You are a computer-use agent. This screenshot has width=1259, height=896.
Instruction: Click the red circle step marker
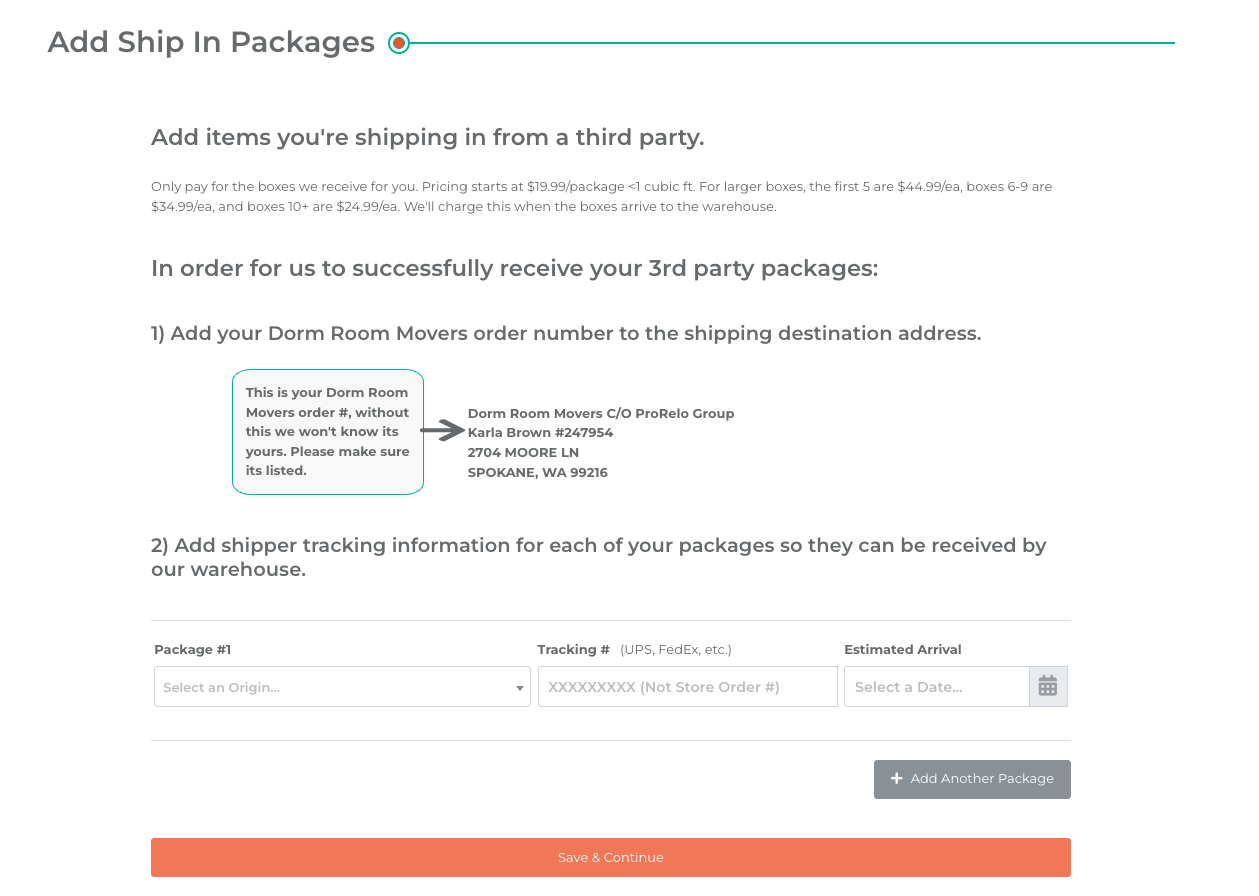(x=399, y=43)
